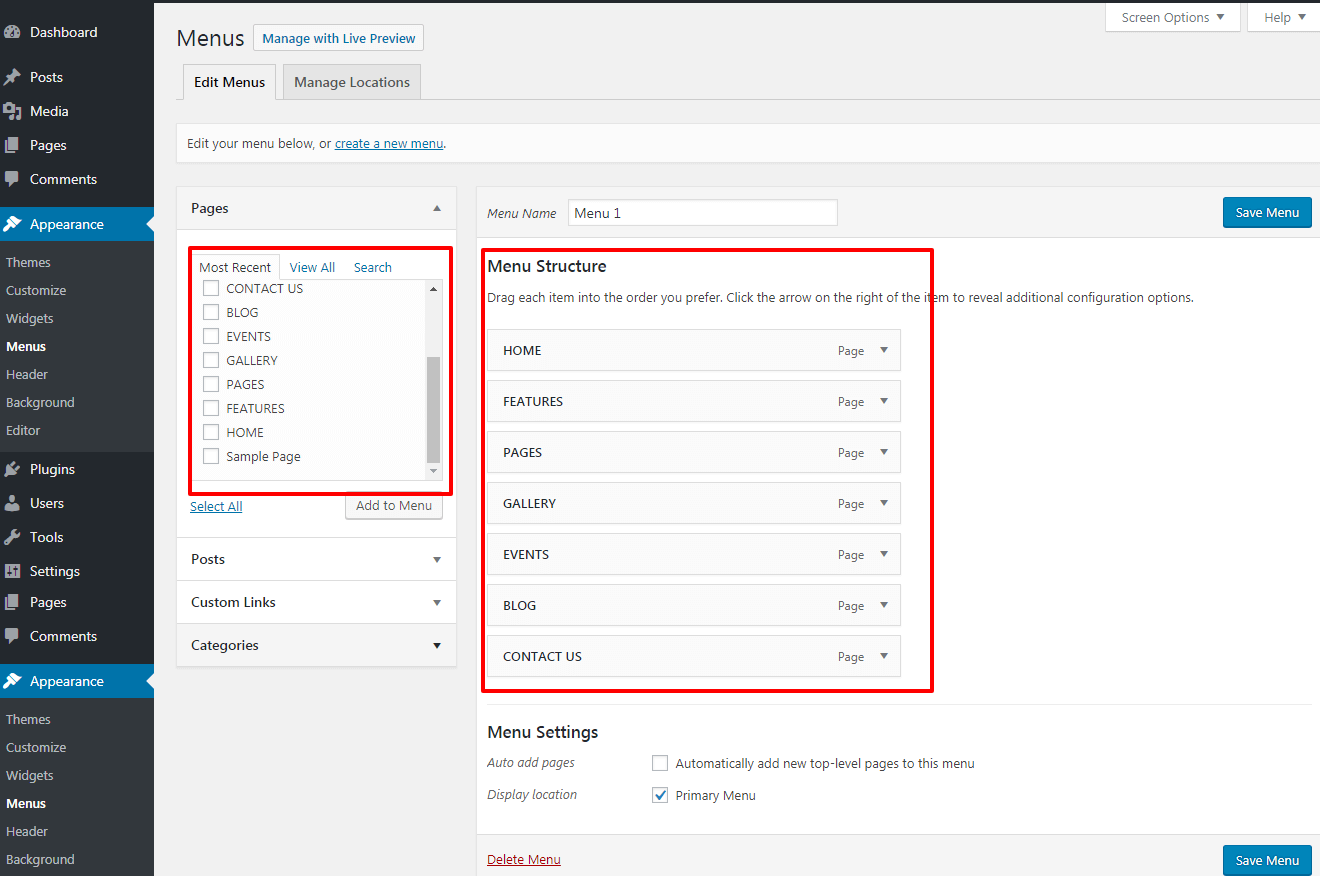Expand the Custom Links panel
The width and height of the screenshot is (1320, 876).
(x=436, y=602)
